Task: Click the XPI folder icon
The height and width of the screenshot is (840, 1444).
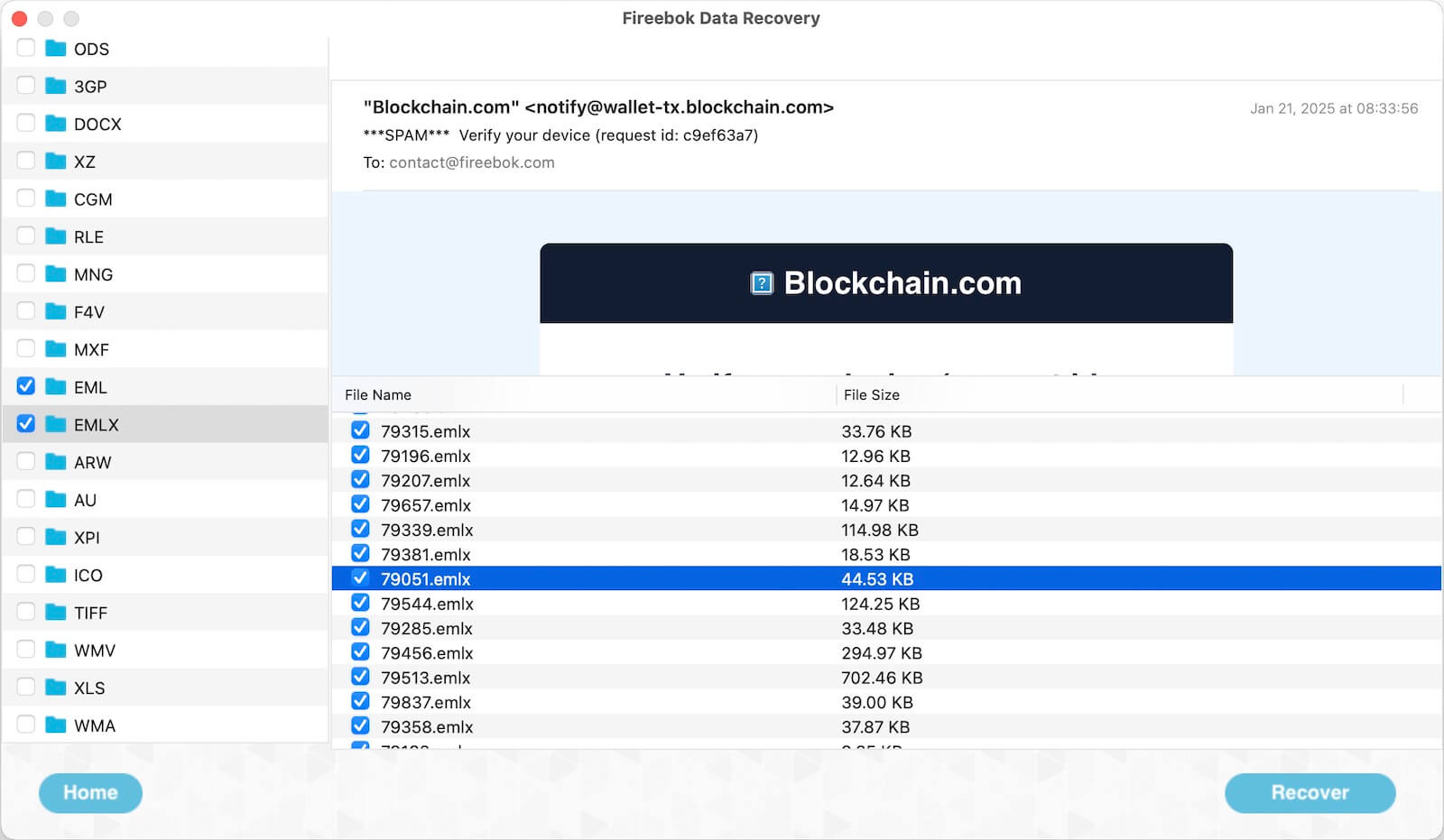Action: [56, 537]
